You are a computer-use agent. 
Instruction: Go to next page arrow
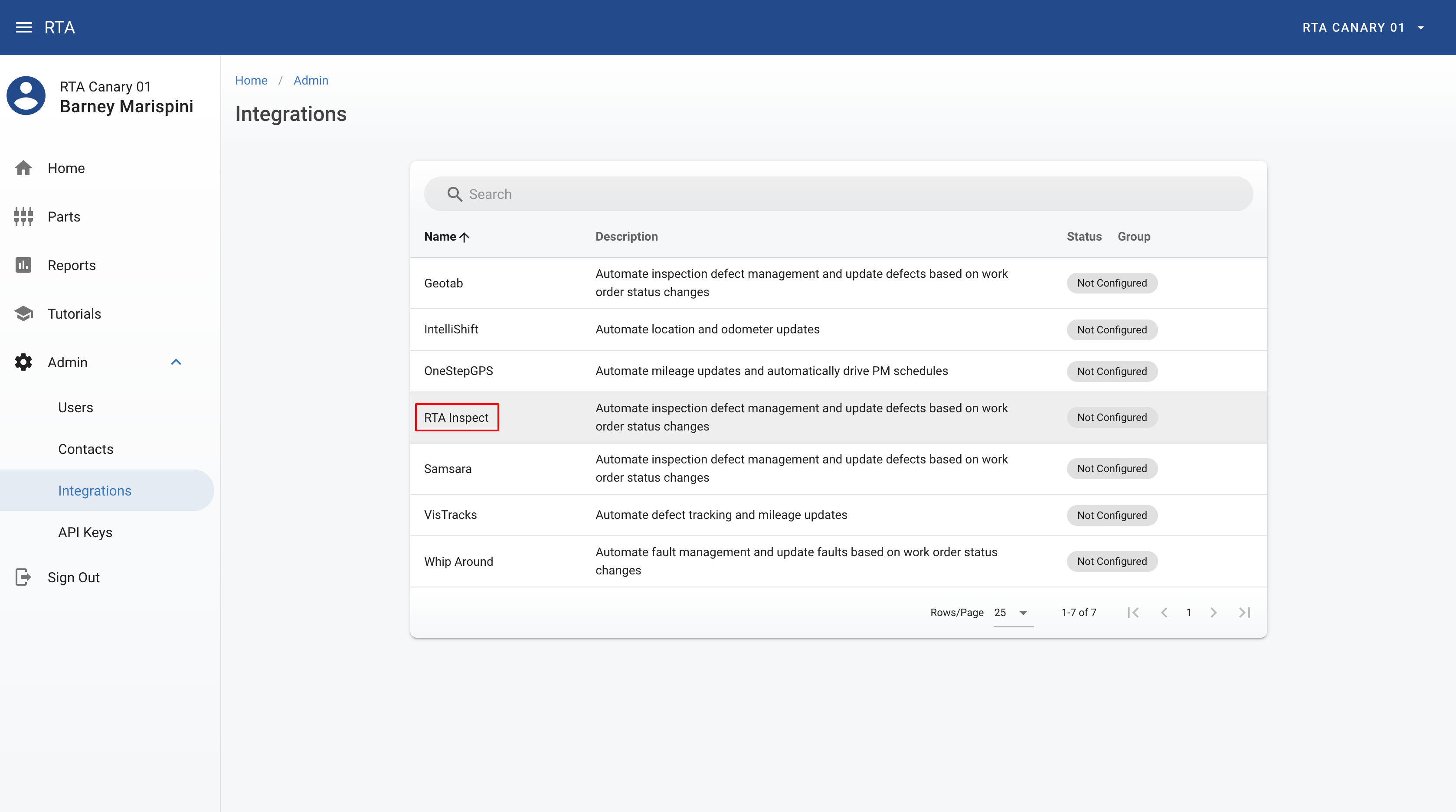tap(1214, 613)
